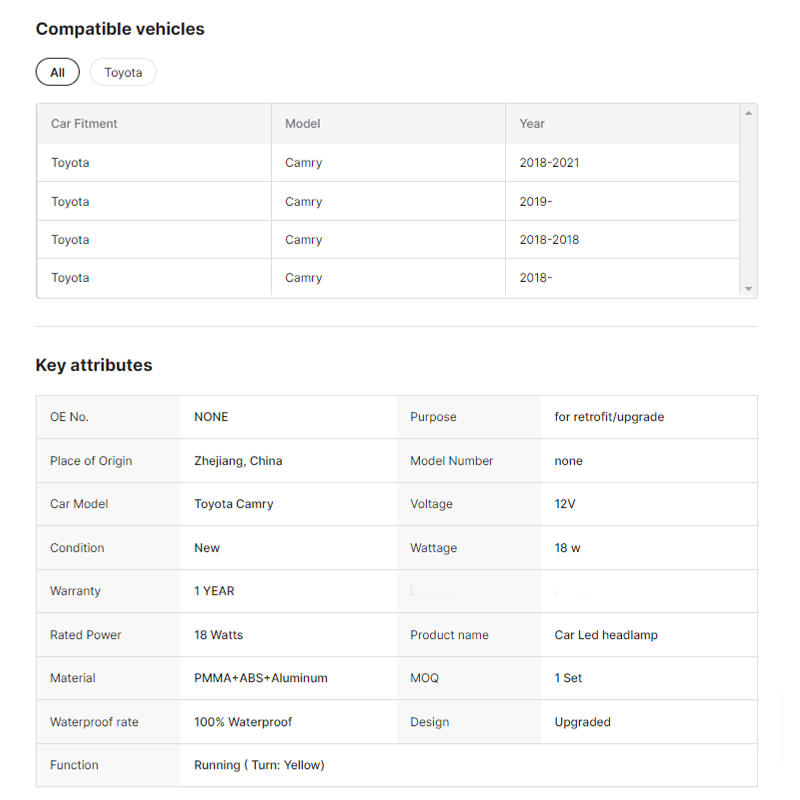Select the Camry 2018-2021 year cell
This screenshot has width=800, height=800.
pos(549,163)
